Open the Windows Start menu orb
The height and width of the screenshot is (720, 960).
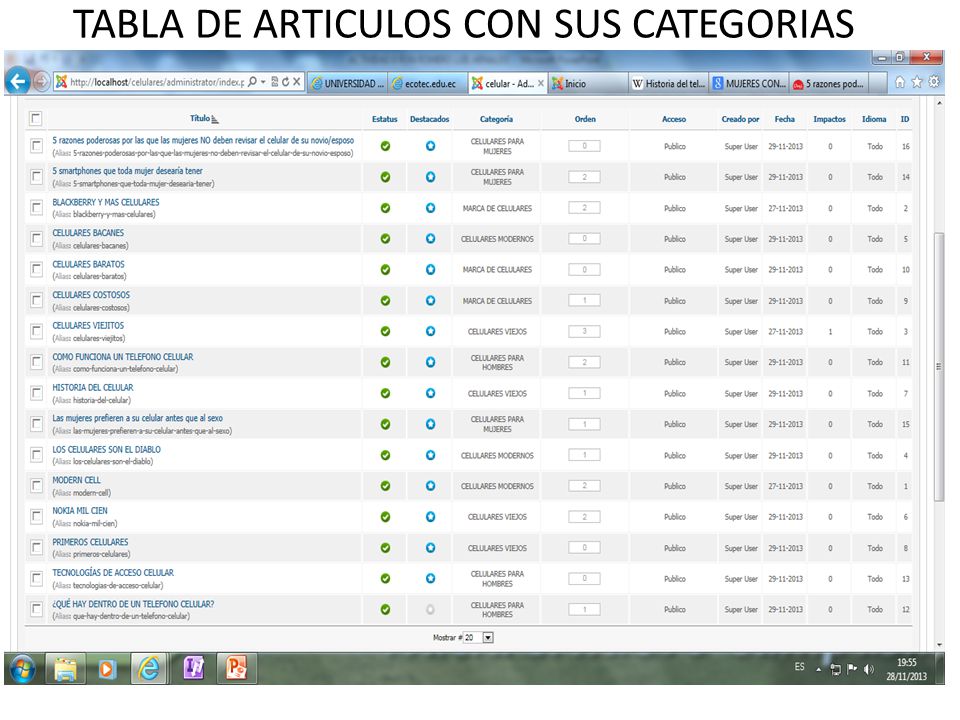(21, 669)
